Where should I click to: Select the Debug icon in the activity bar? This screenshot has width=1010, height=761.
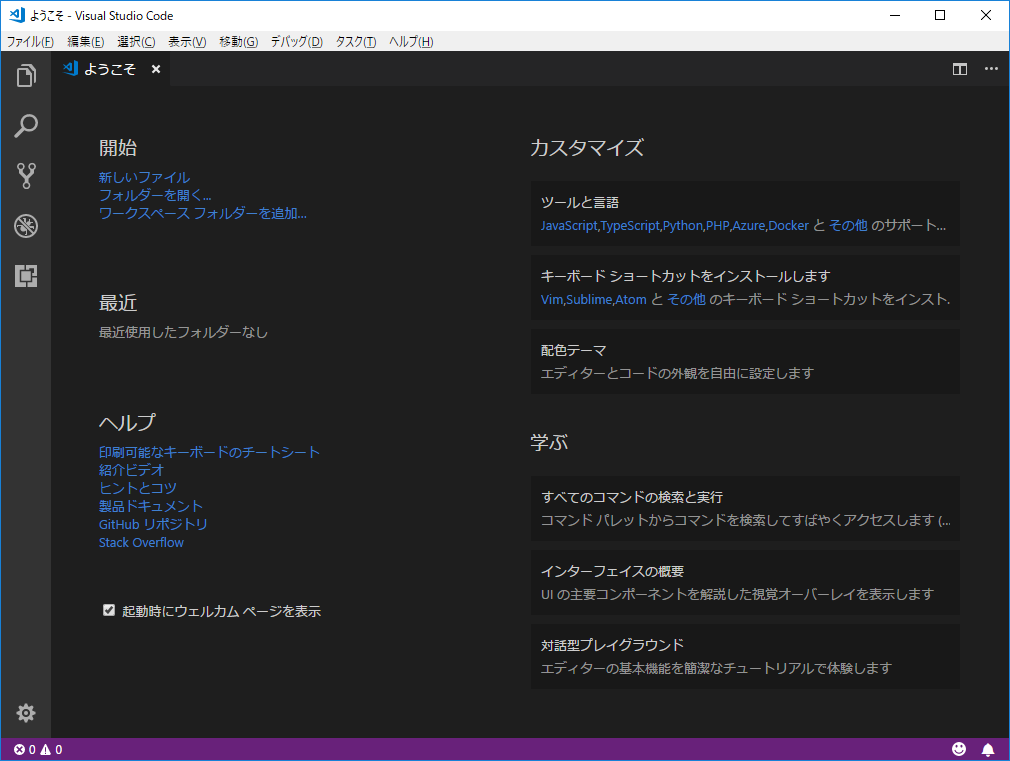pos(26,226)
